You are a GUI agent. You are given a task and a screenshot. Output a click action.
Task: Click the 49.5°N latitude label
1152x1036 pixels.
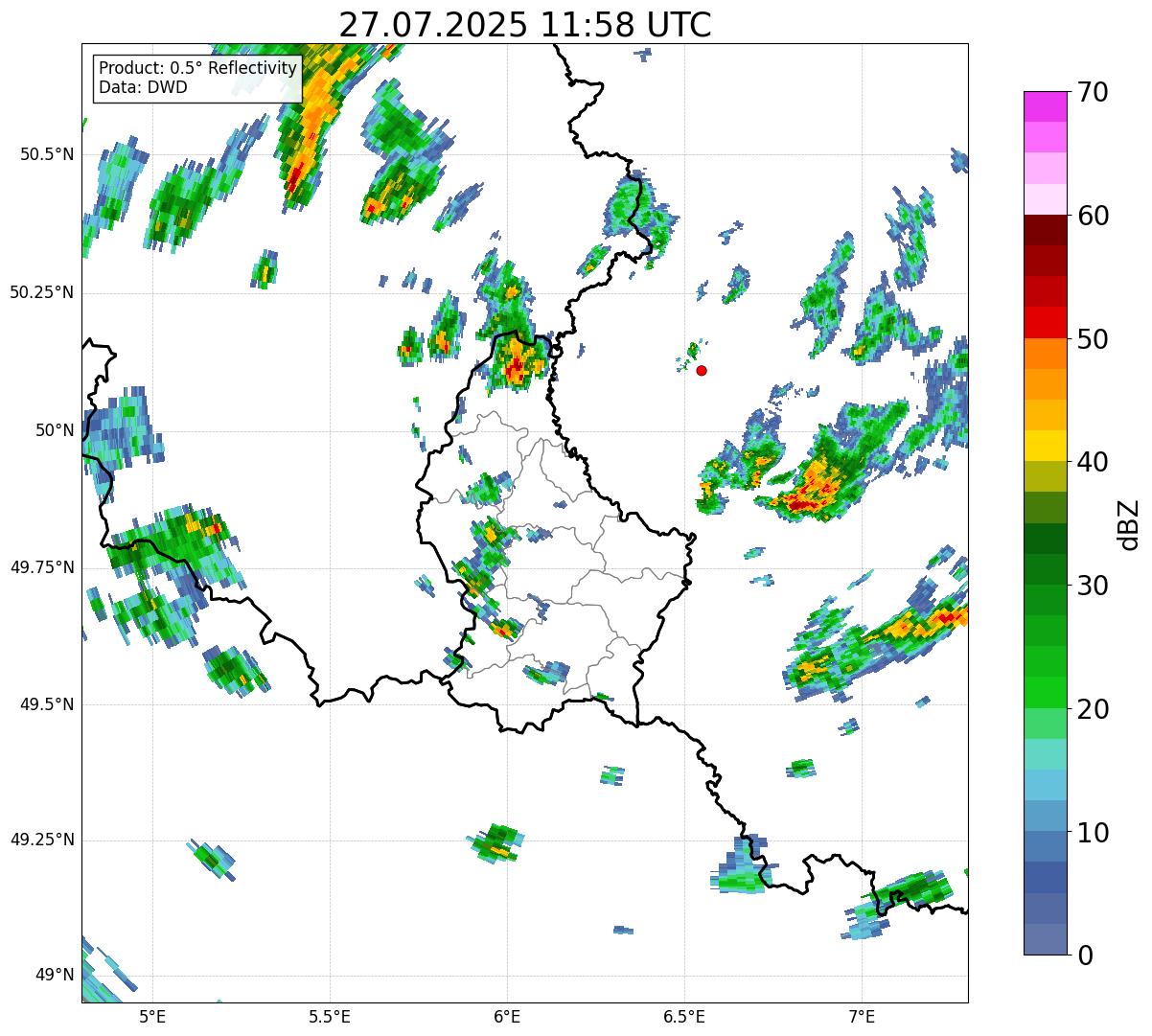tap(48, 704)
